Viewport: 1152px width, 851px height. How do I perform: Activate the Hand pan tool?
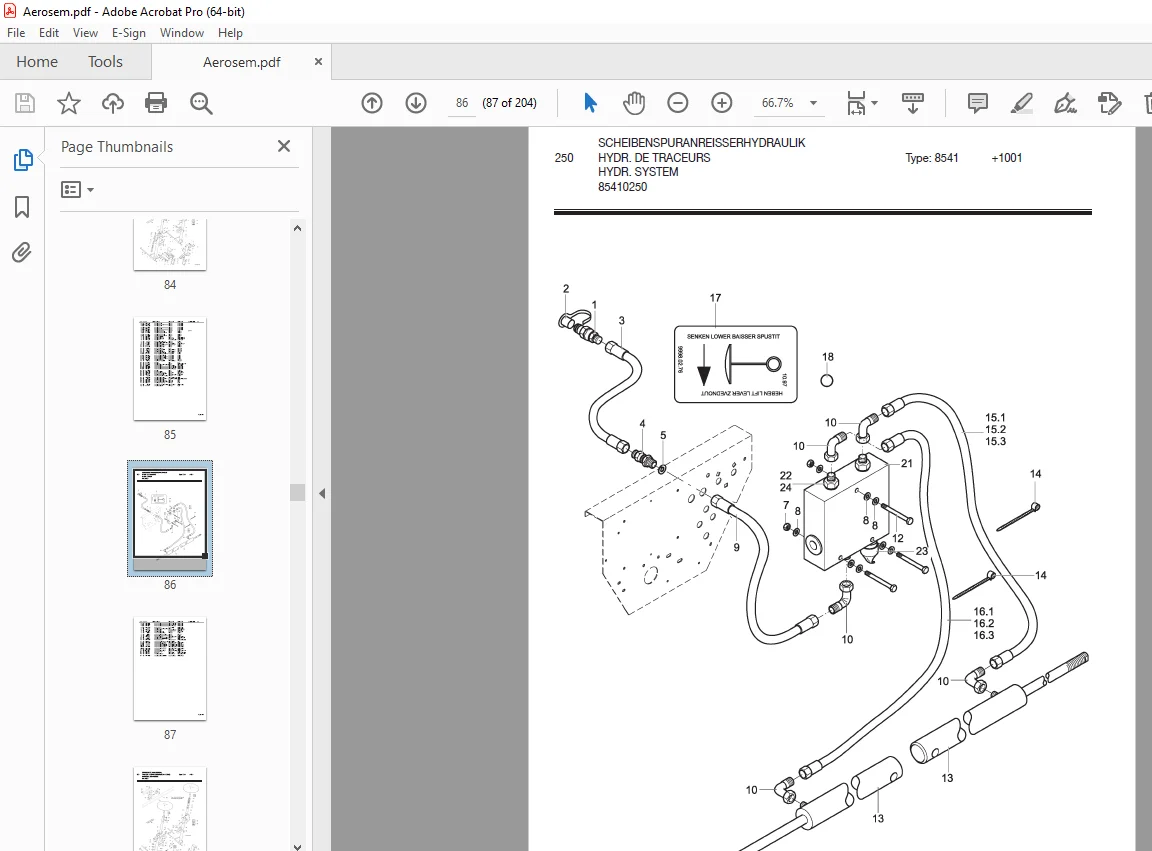coord(633,103)
